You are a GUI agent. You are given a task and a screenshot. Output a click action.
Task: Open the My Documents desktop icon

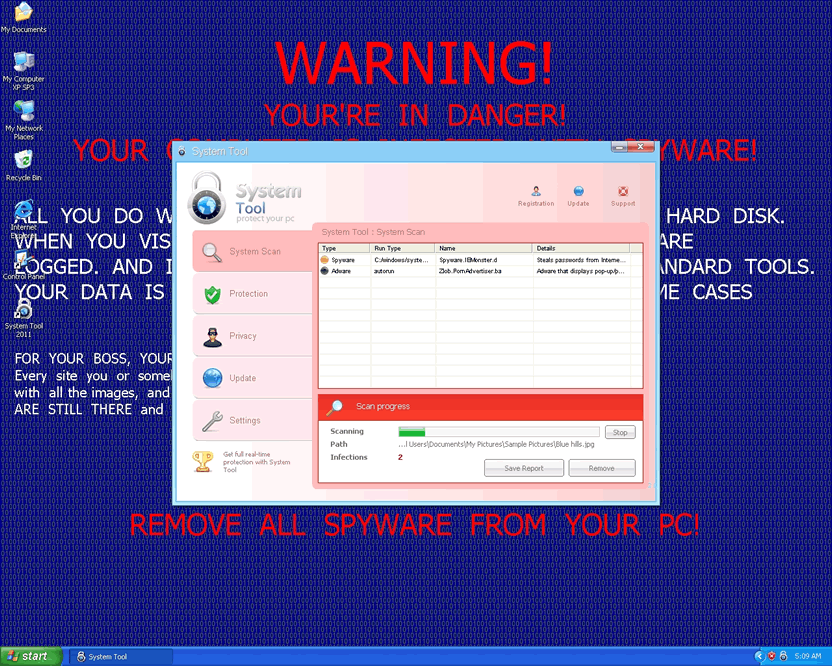pyautogui.click(x=23, y=16)
